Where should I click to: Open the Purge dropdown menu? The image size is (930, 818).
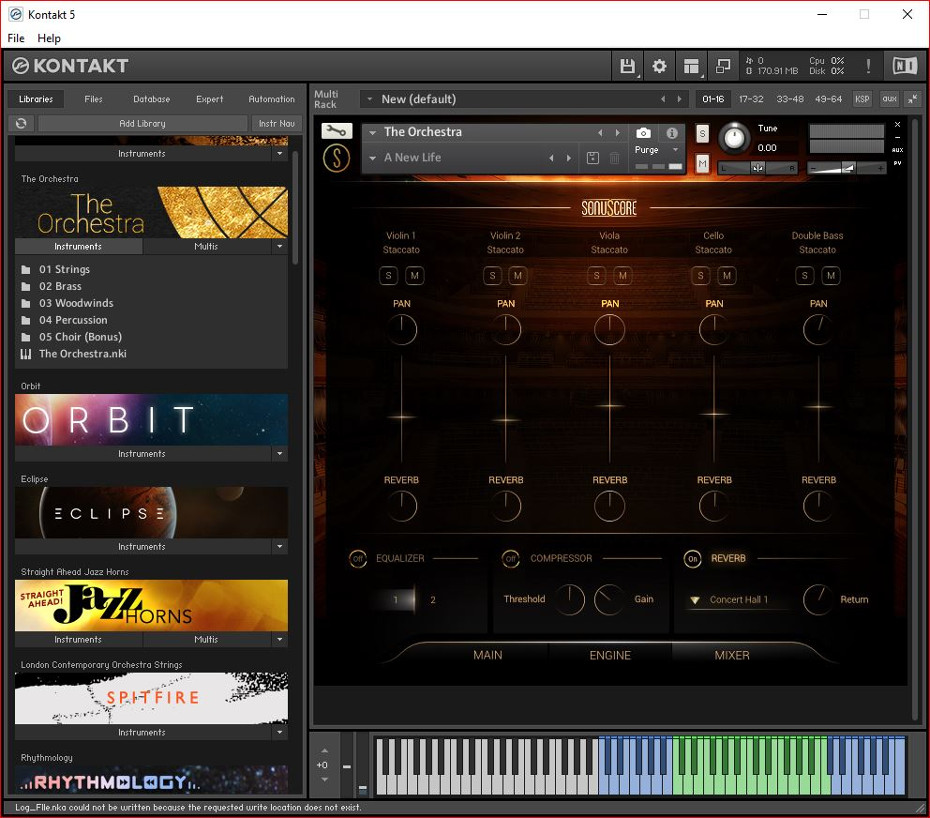[x=675, y=150]
